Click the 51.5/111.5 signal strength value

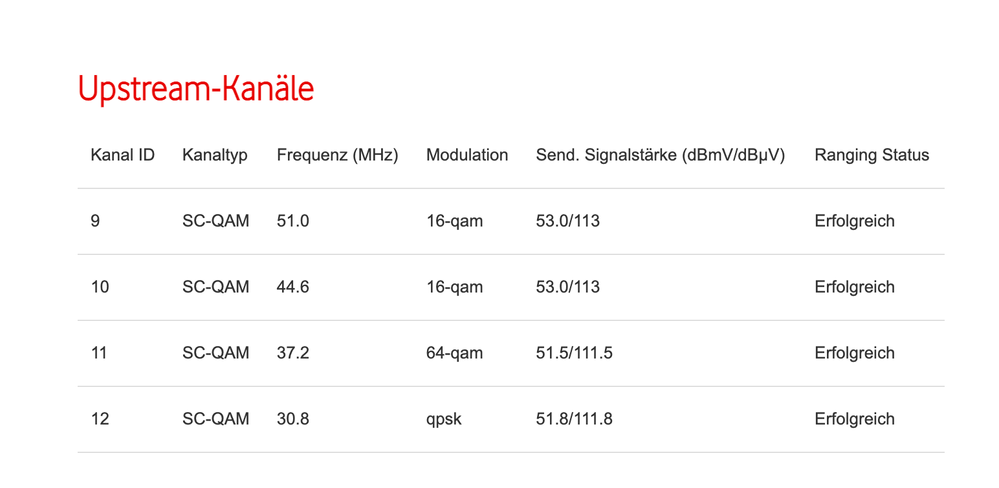tap(574, 353)
